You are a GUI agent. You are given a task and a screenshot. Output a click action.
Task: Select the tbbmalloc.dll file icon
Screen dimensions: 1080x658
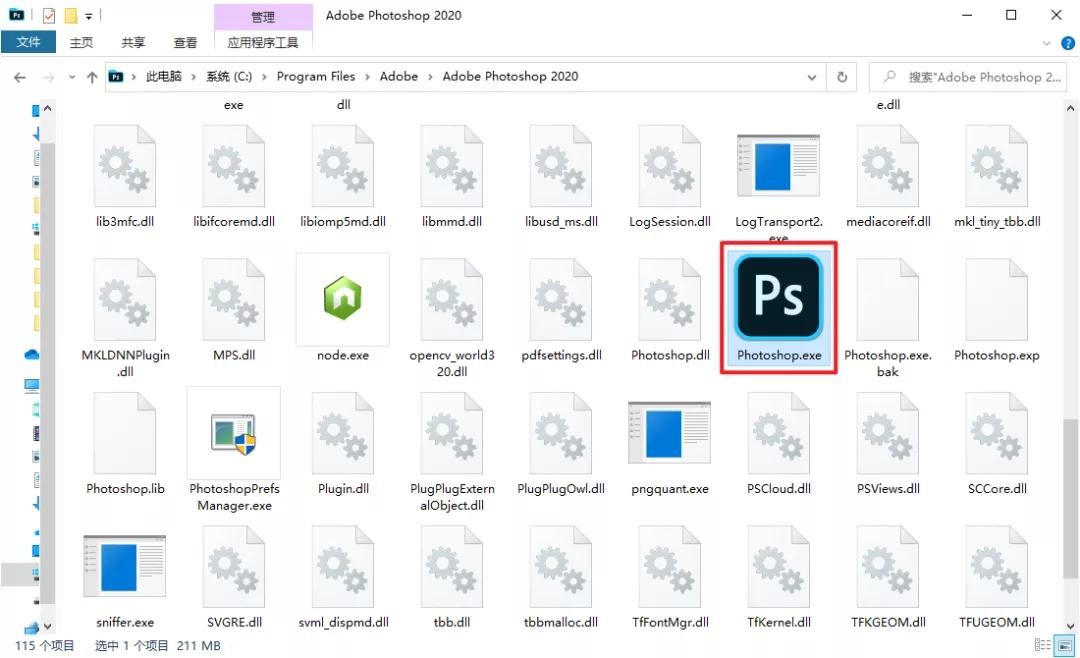(x=561, y=566)
